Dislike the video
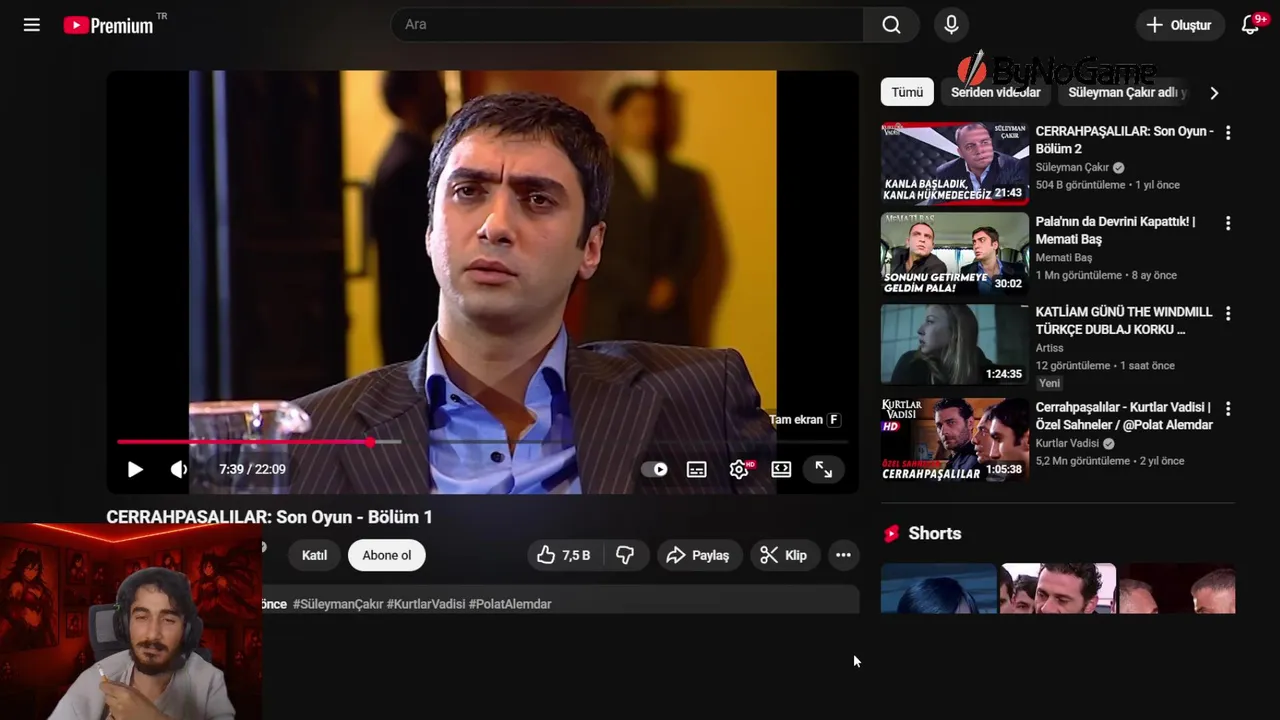 click(625, 555)
